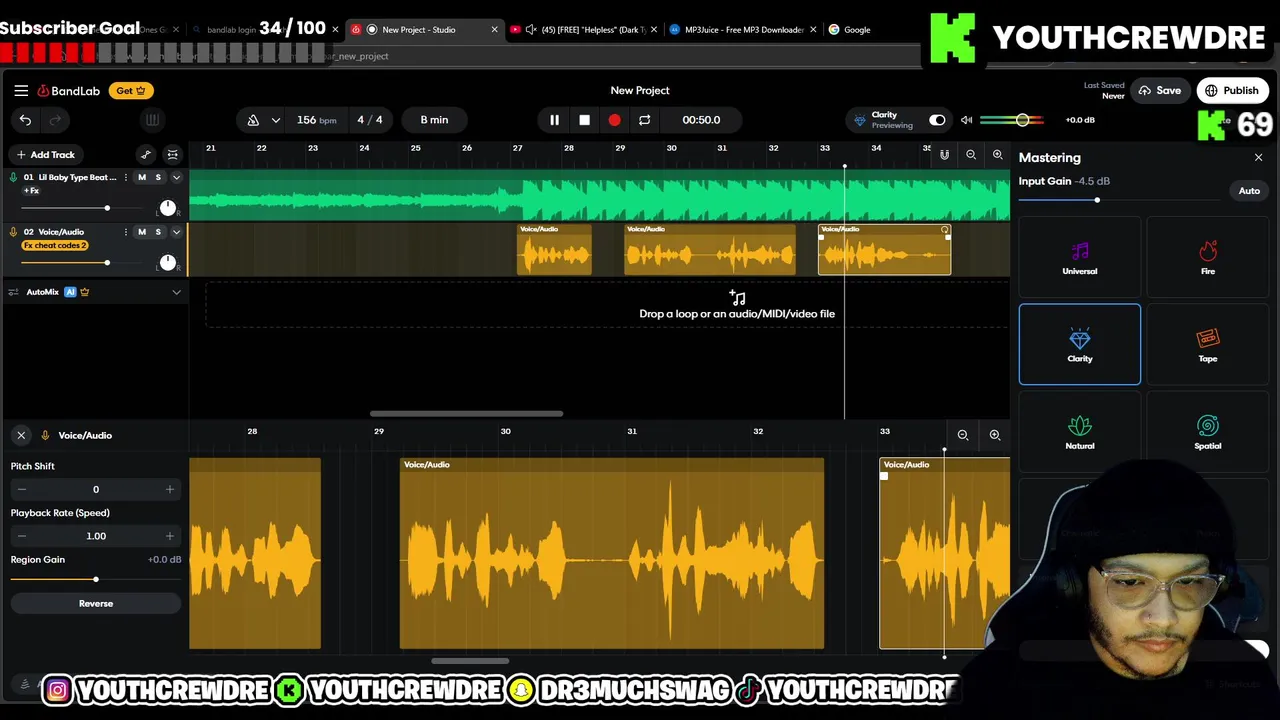Image resolution: width=1280 pixels, height=720 pixels.
Task: Open Voice/Audio track three-dot menu
Action: tap(125, 232)
